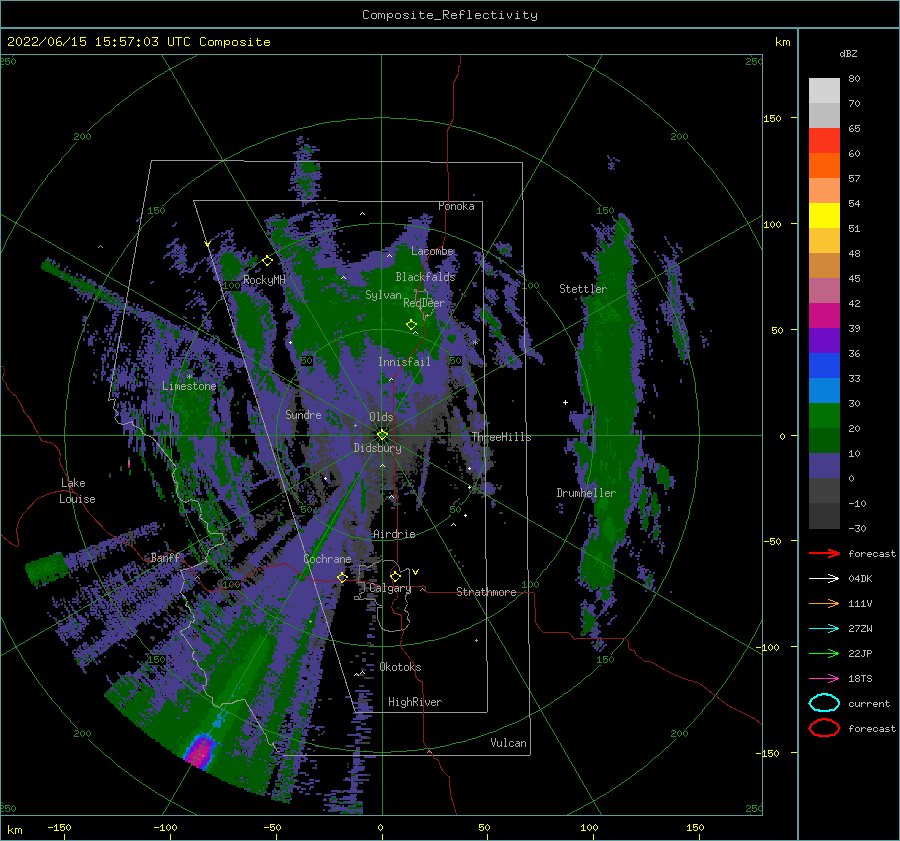Image resolution: width=900 pixels, height=841 pixels.
Task: Click the Sylvan label
Action: [383, 295]
